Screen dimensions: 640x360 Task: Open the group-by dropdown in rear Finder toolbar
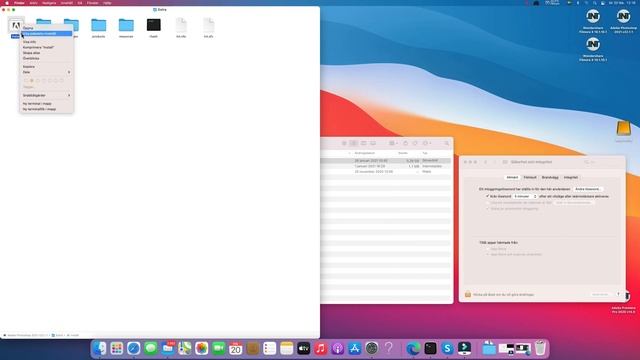[393, 143]
